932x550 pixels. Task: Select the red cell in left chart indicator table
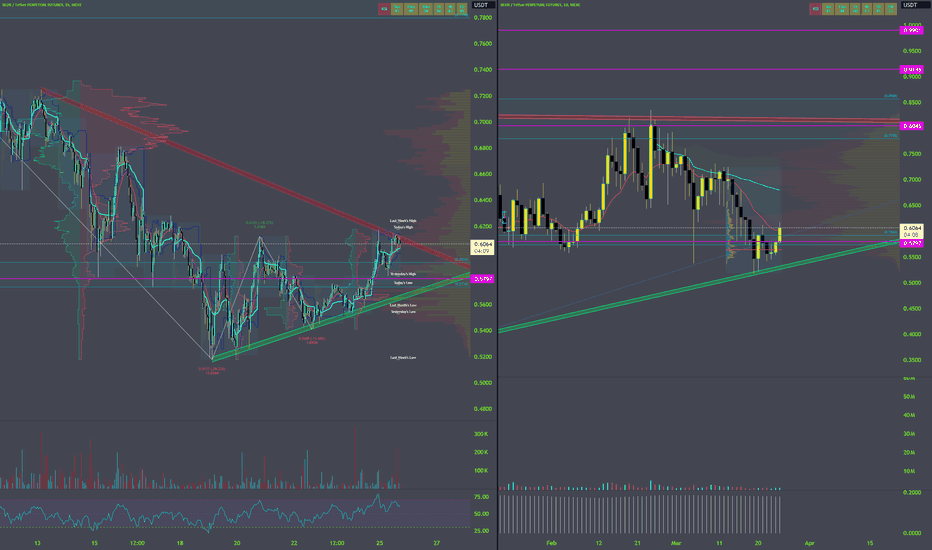coord(384,9)
